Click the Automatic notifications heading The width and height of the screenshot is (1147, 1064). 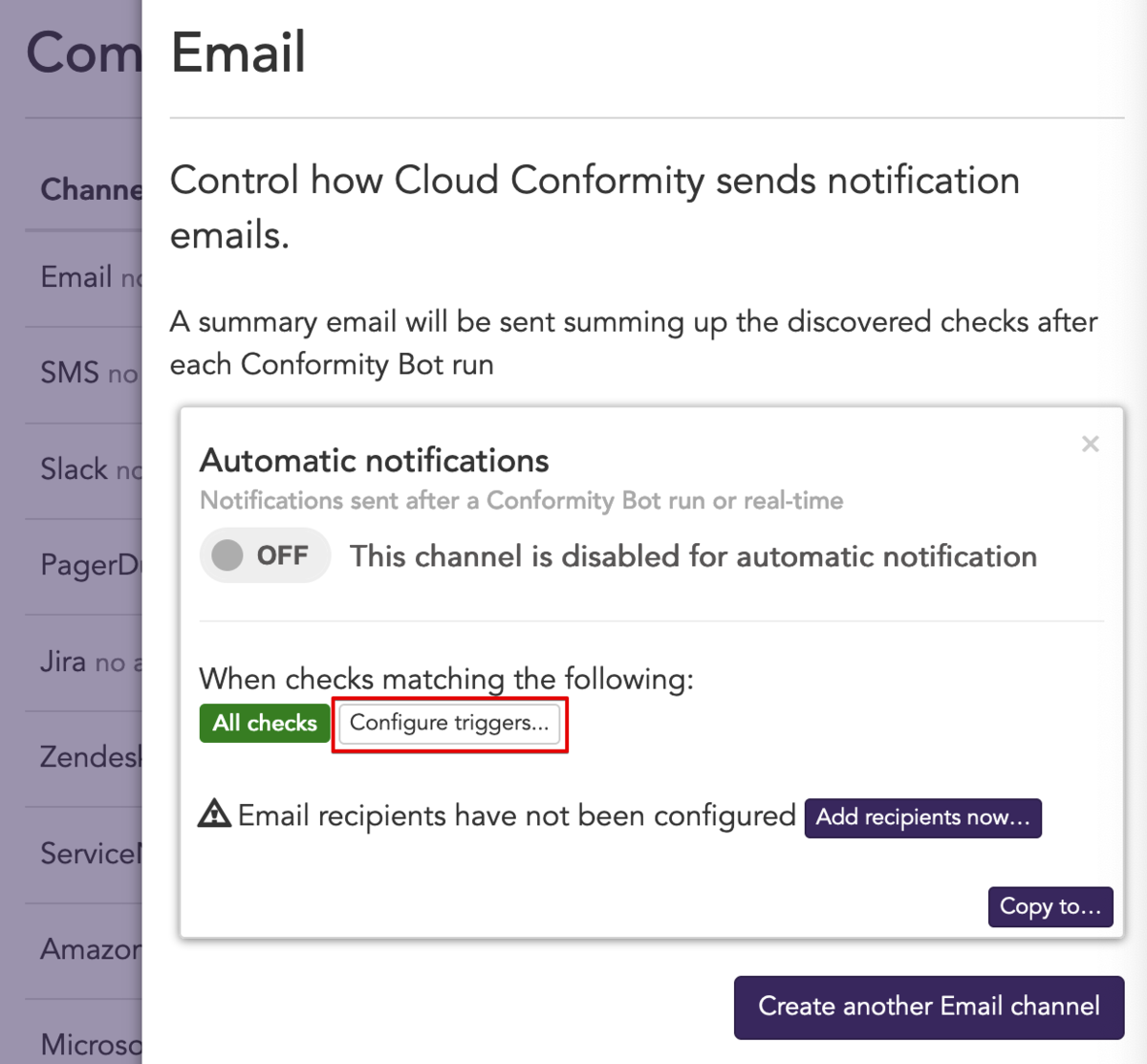(x=374, y=461)
